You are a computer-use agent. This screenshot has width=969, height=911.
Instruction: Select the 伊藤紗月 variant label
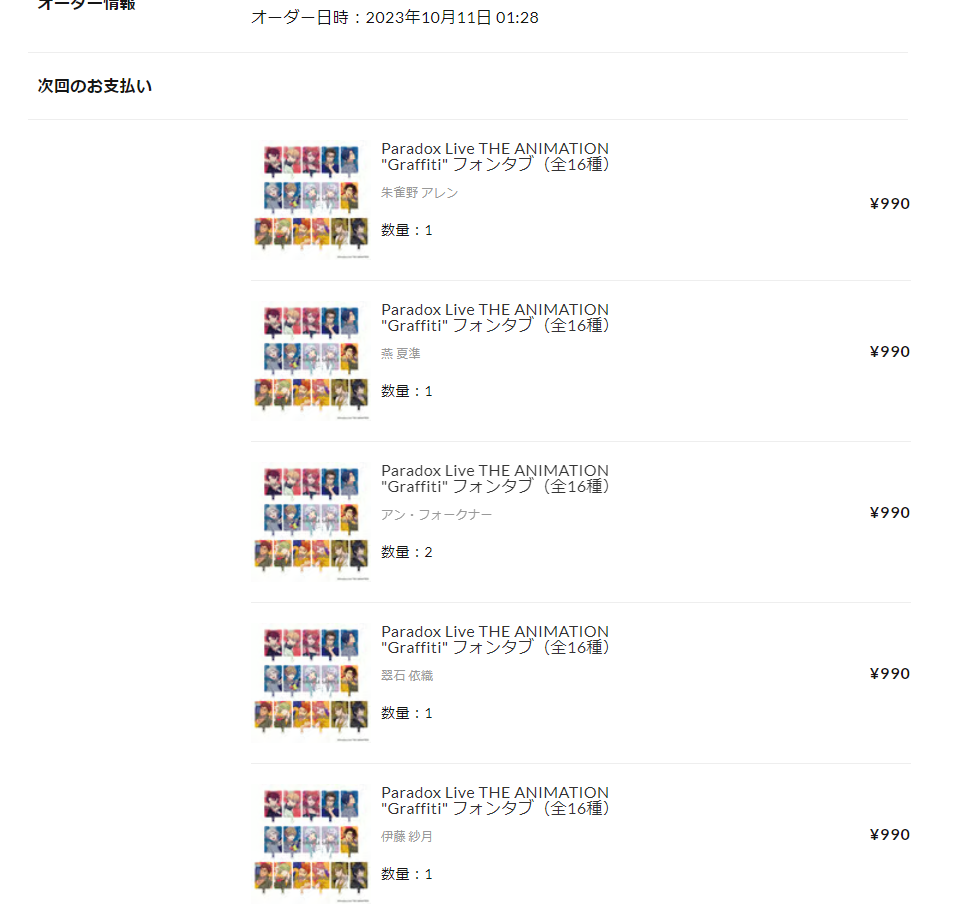407,837
